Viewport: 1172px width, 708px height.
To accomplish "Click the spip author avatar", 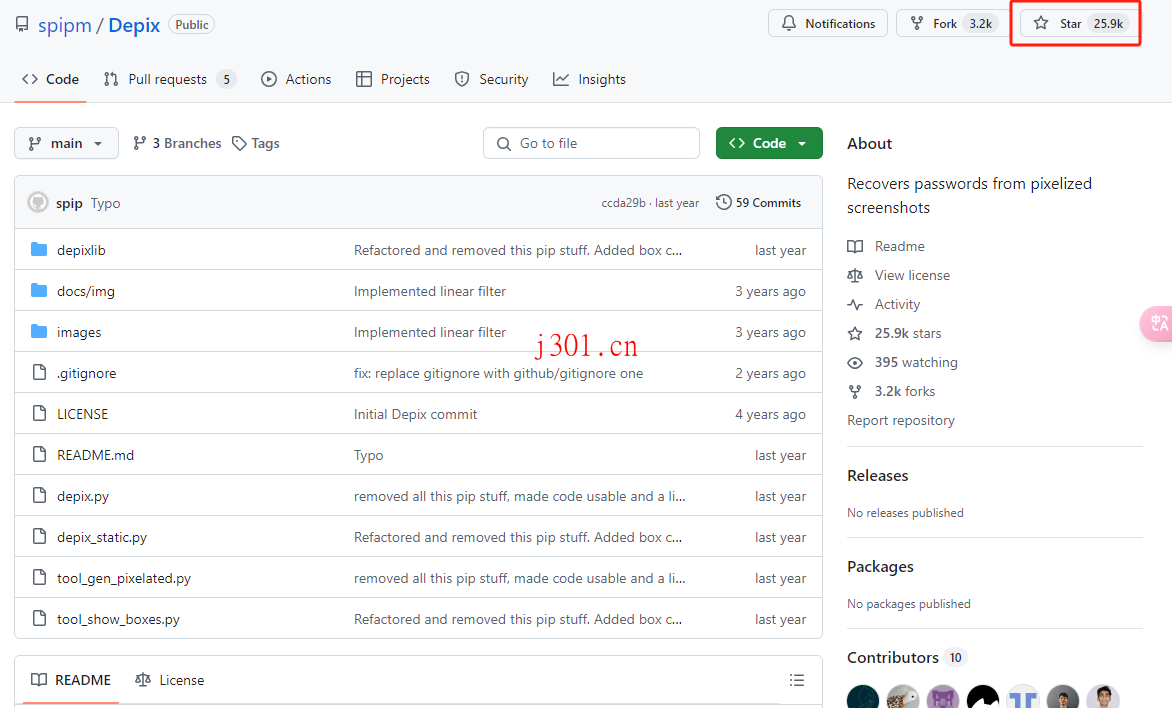I will (x=37, y=203).
